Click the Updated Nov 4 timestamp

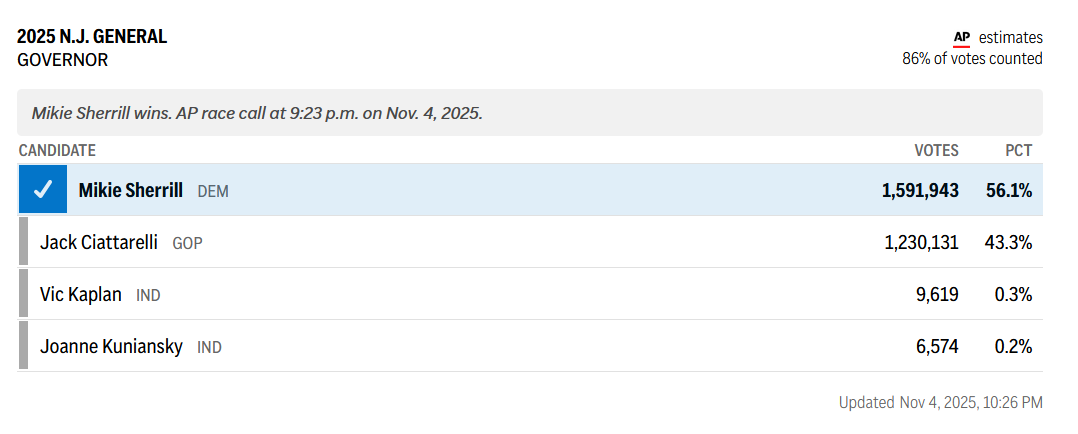click(x=940, y=403)
